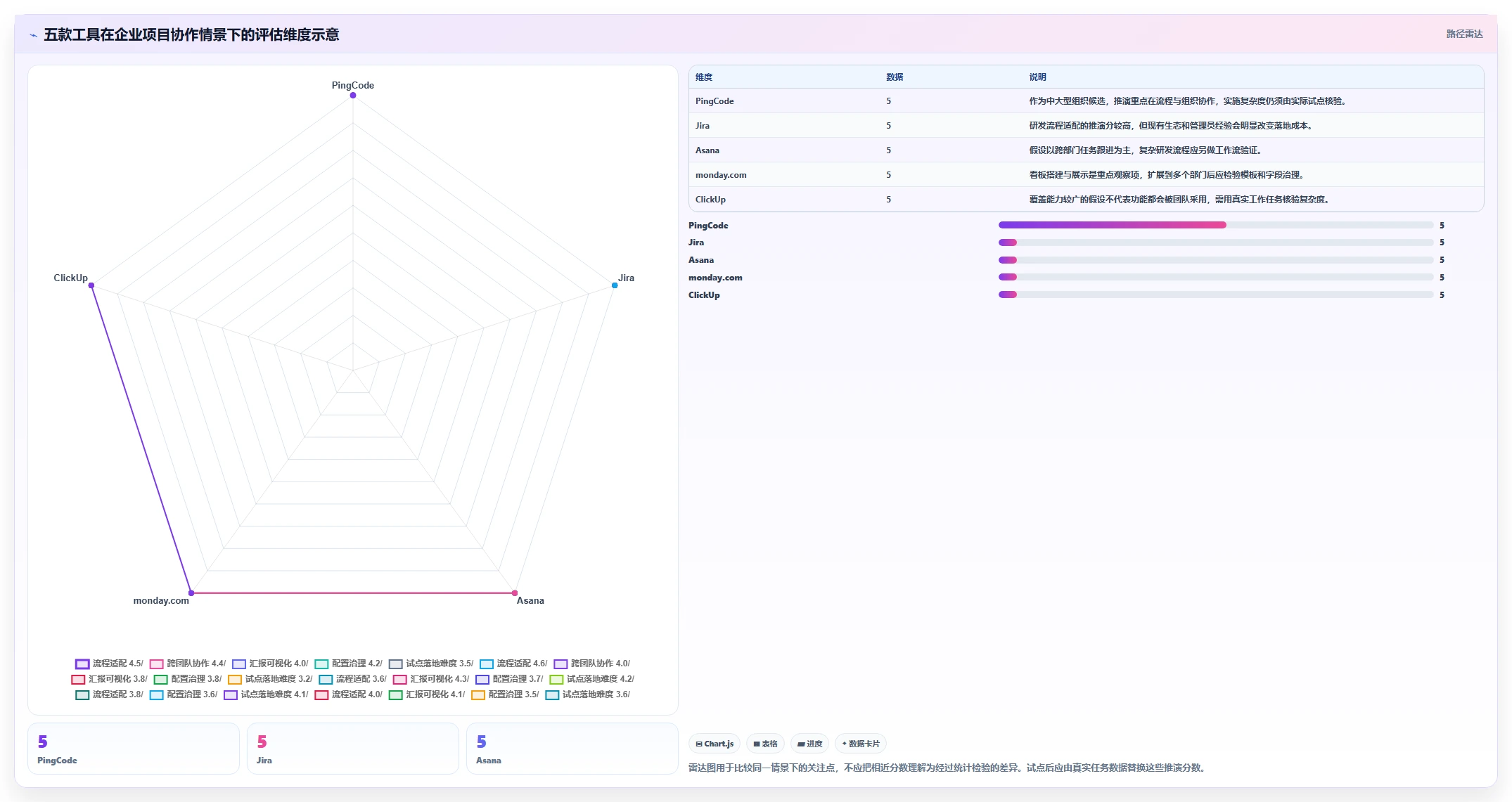Toggle legend series 跨团队协作 4.0/

click(x=592, y=664)
